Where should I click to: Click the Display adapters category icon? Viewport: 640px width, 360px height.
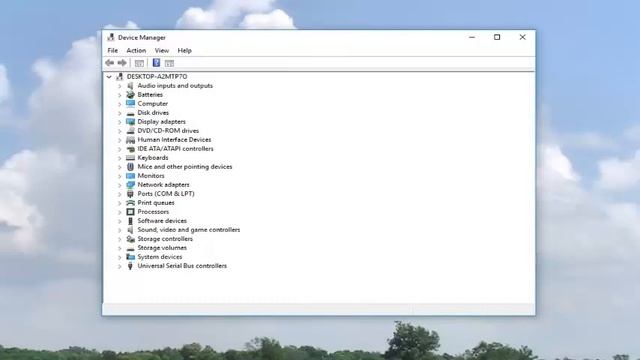coord(130,122)
